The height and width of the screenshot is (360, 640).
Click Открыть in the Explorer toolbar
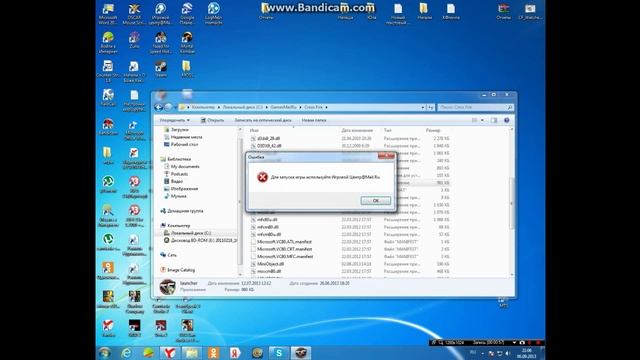pyautogui.click(x=212, y=120)
